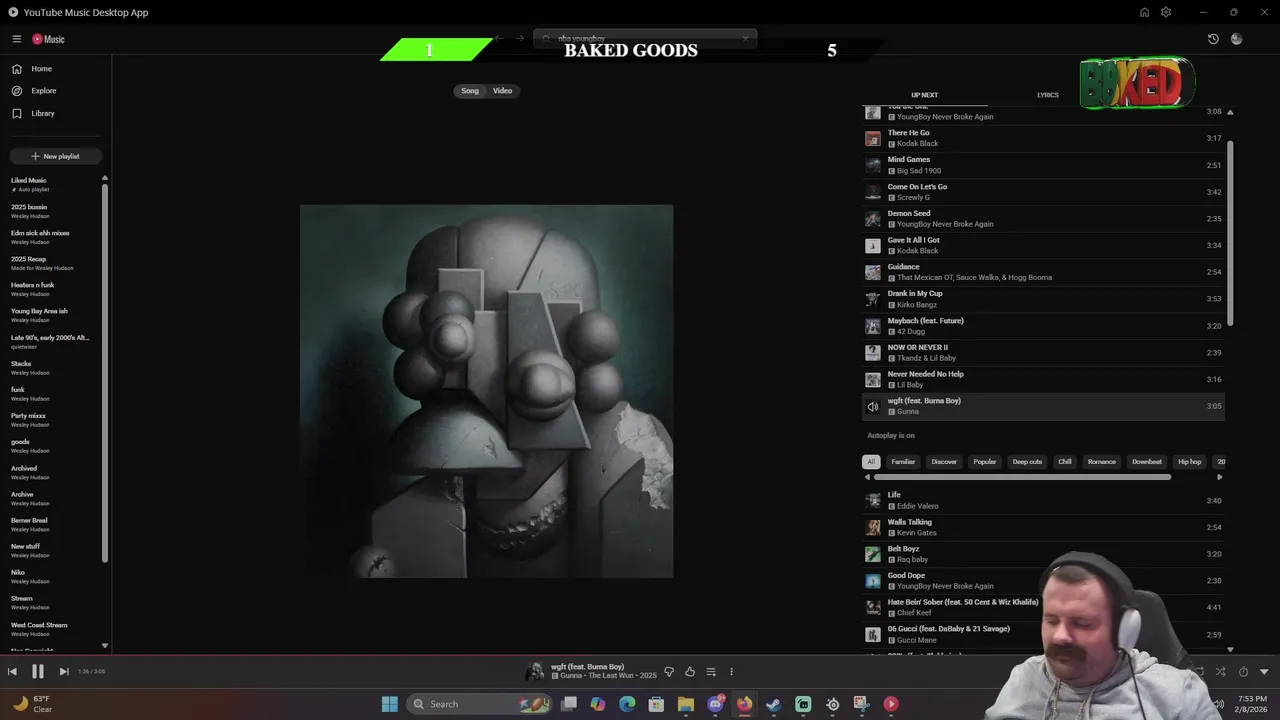Play Walls Talking by Kevin Gates

pos(1043,527)
